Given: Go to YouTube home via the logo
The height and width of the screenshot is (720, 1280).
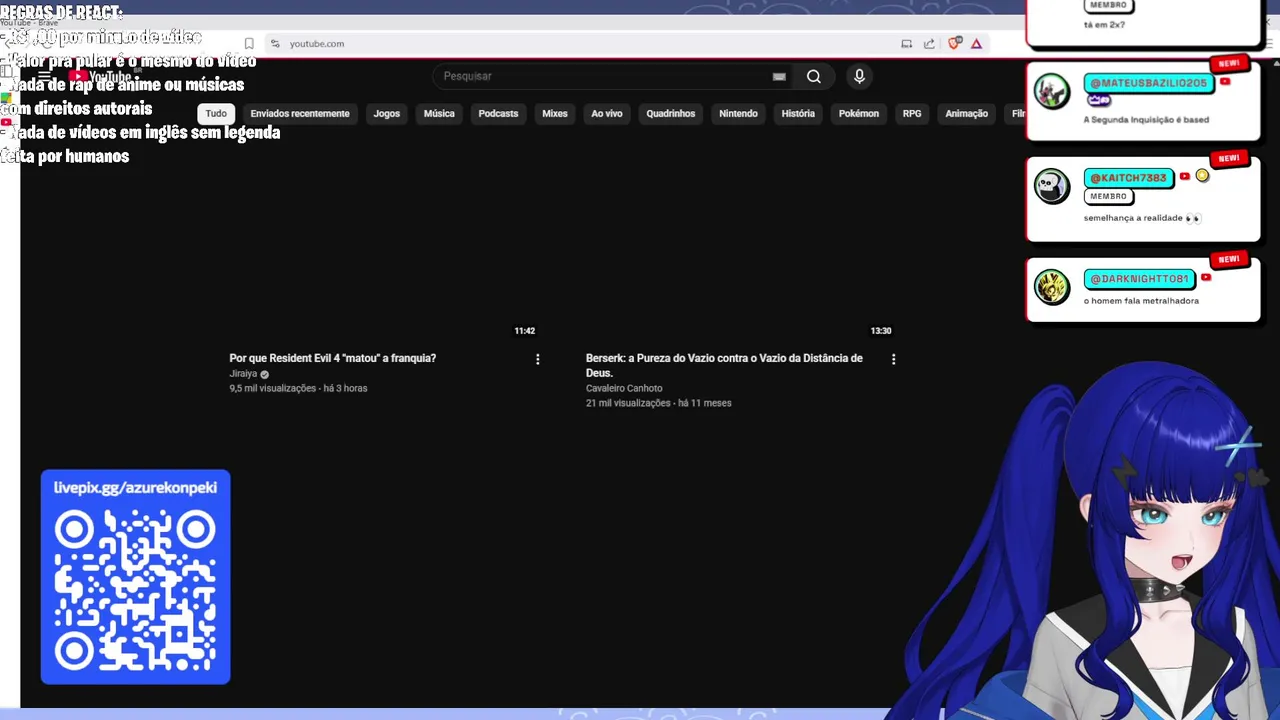Looking at the screenshot, I should point(100,77).
